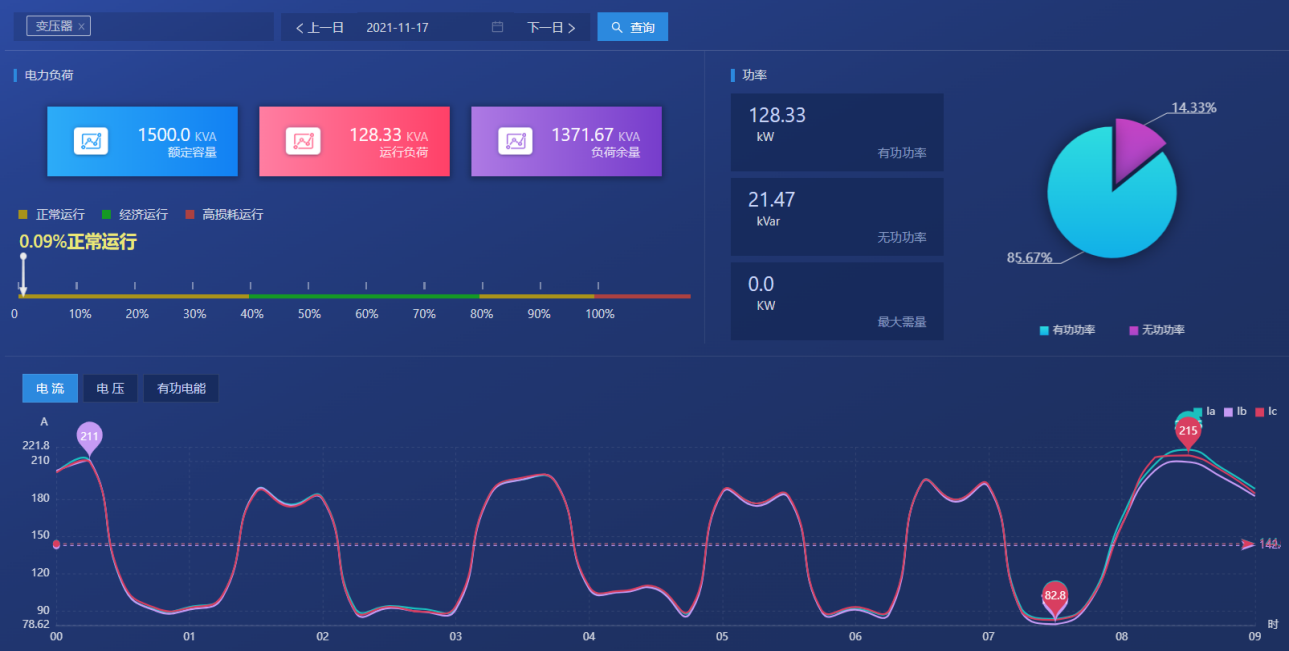1289x651 pixels.
Task: Toggle the Ic legend item
Action: click(1268, 410)
